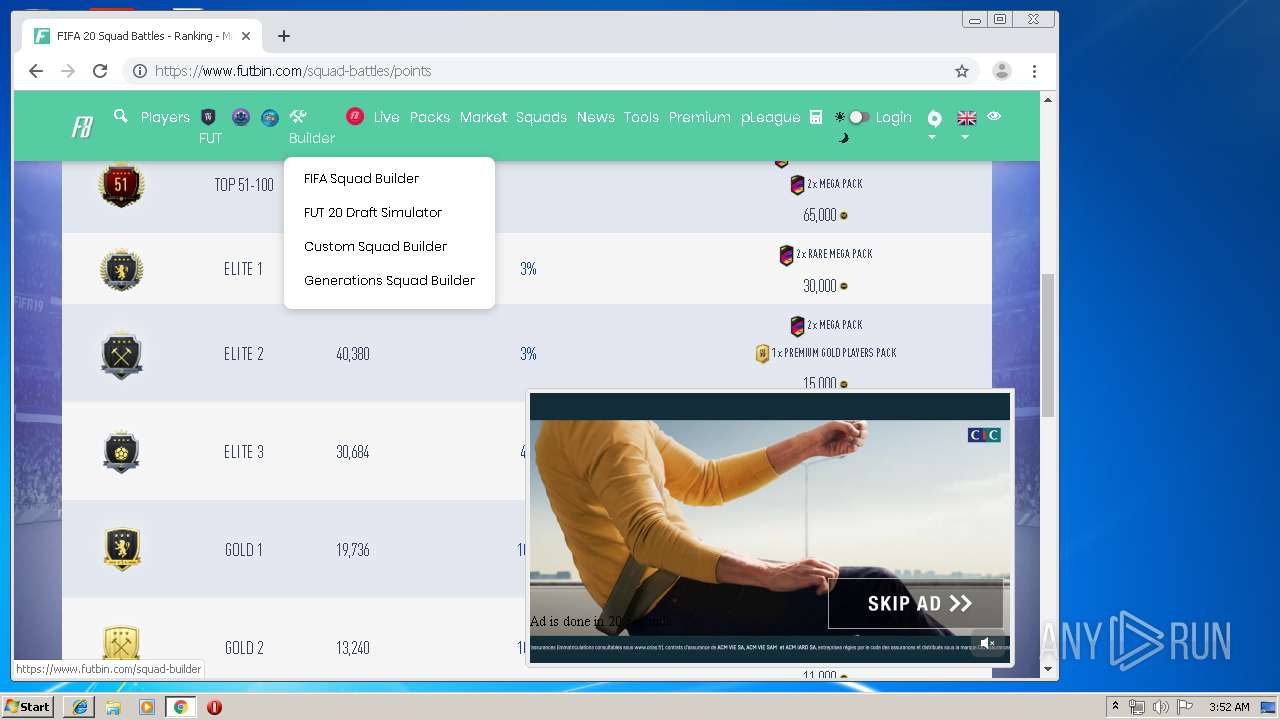Screen dimensions: 1280x720
Task: Click the FUTBIN logo in navbar
Action: point(82,127)
